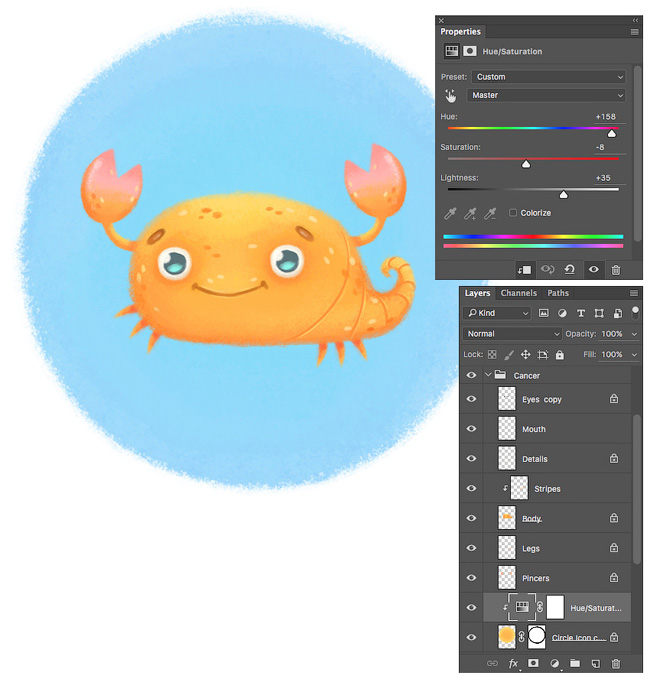Open the Preset dropdown showing Custom

point(548,77)
